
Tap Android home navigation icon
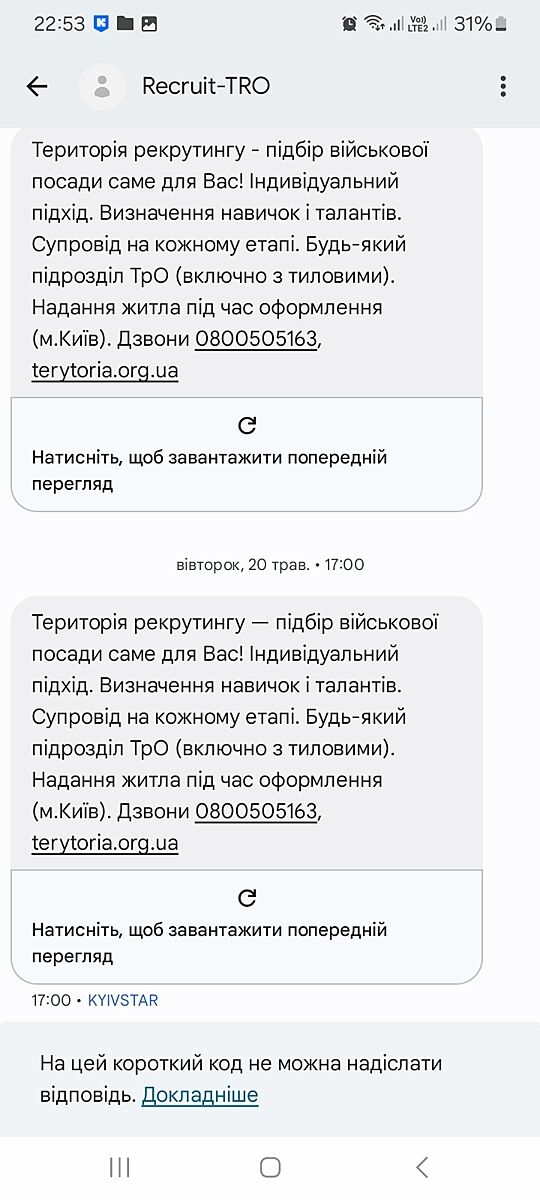(270, 1167)
